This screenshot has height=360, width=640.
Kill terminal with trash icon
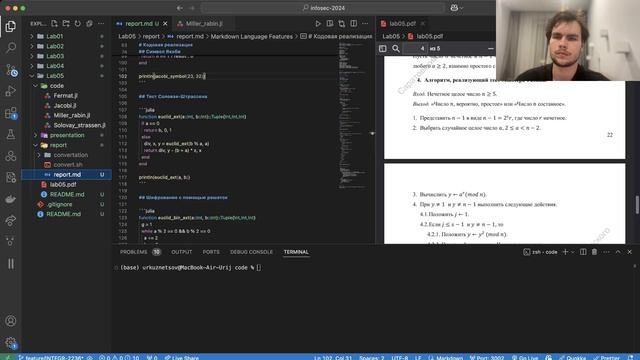tap(594, 252)
